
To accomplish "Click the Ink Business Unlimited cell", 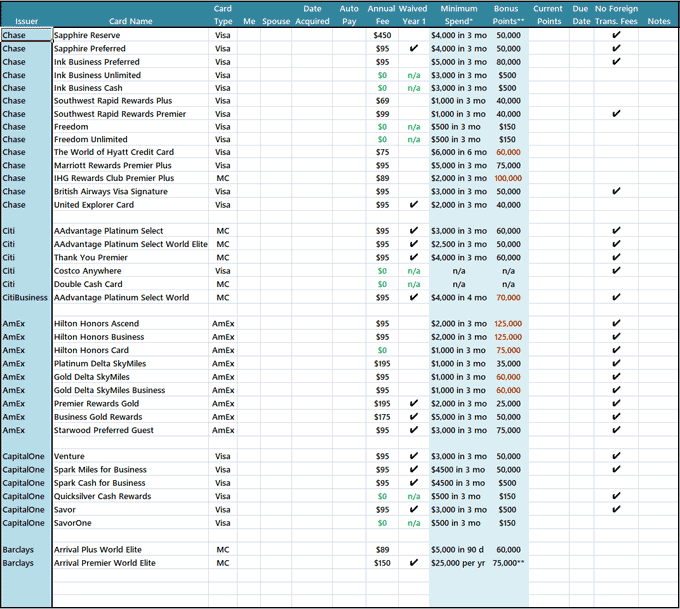I will (x=130, y=75).
